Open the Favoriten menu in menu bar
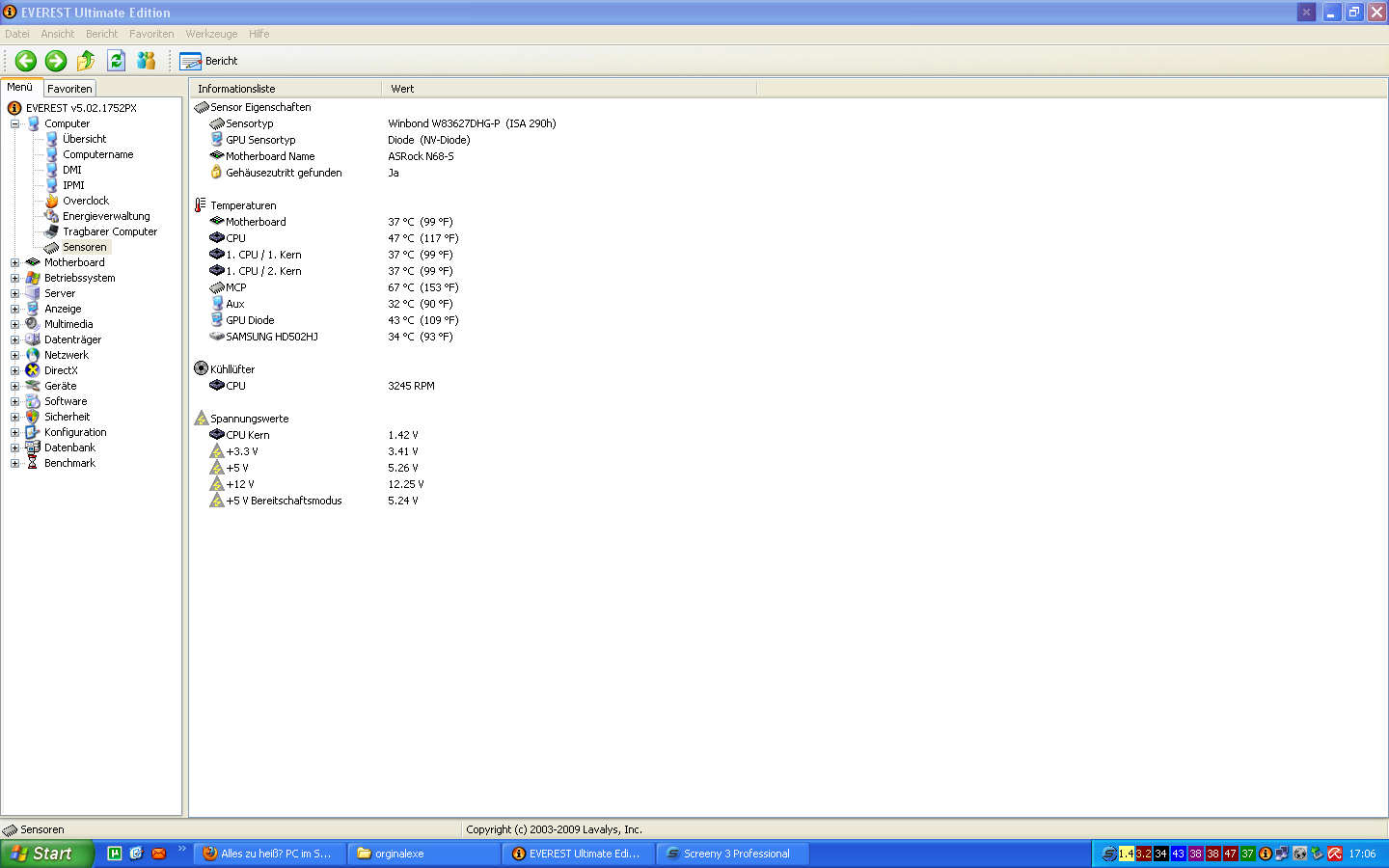This screenshot has height=868, width=1389. pyautogui.click(x=151, y=34)
